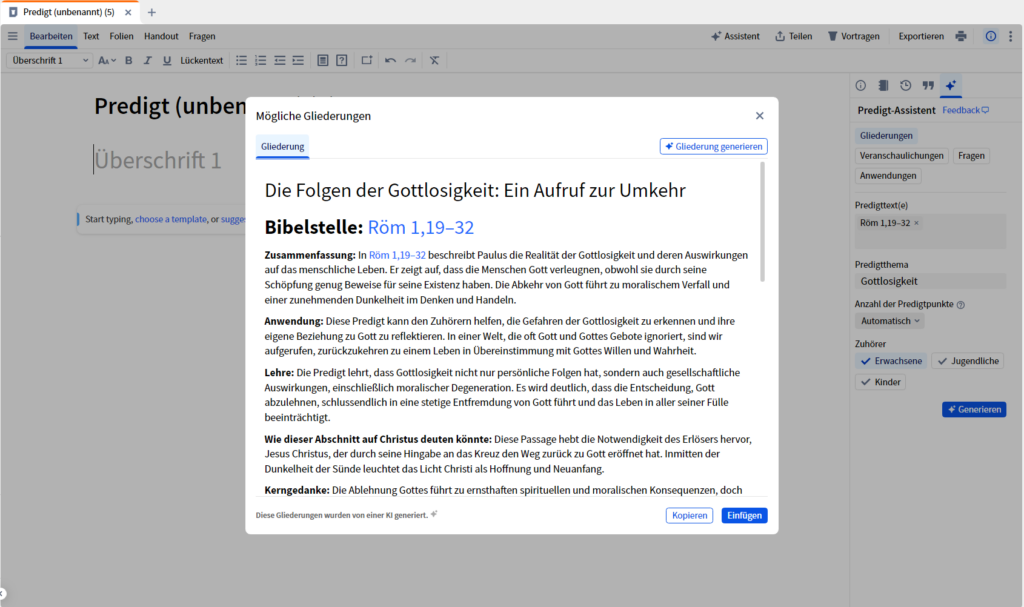Open the three-dot overflow menu

(1010, 36)
